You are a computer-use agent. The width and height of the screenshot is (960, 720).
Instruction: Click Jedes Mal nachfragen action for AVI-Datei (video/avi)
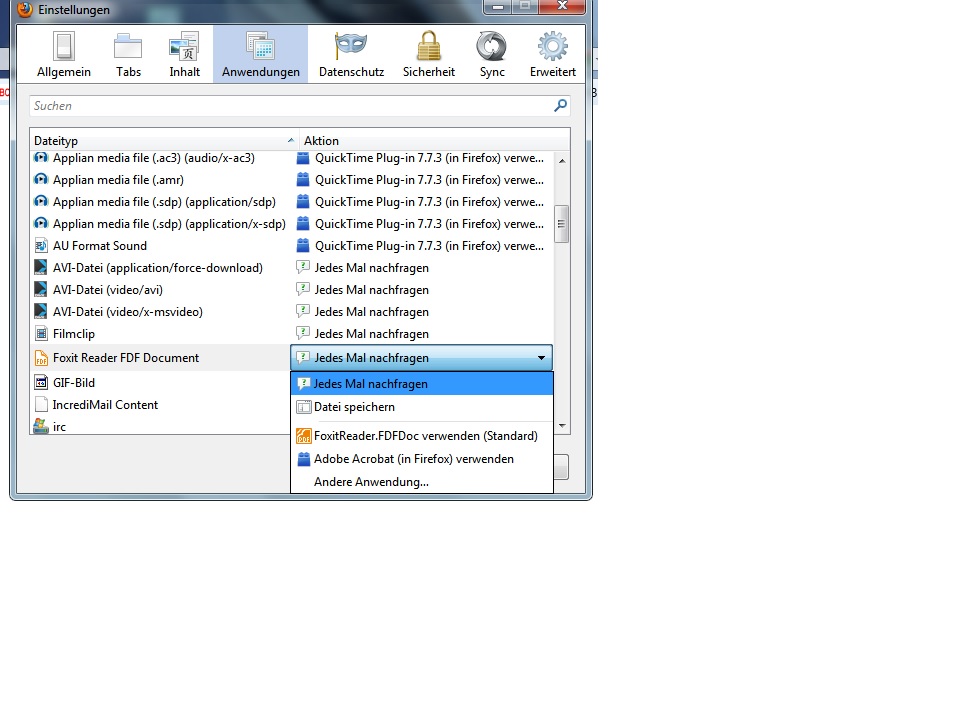point(362,290)
